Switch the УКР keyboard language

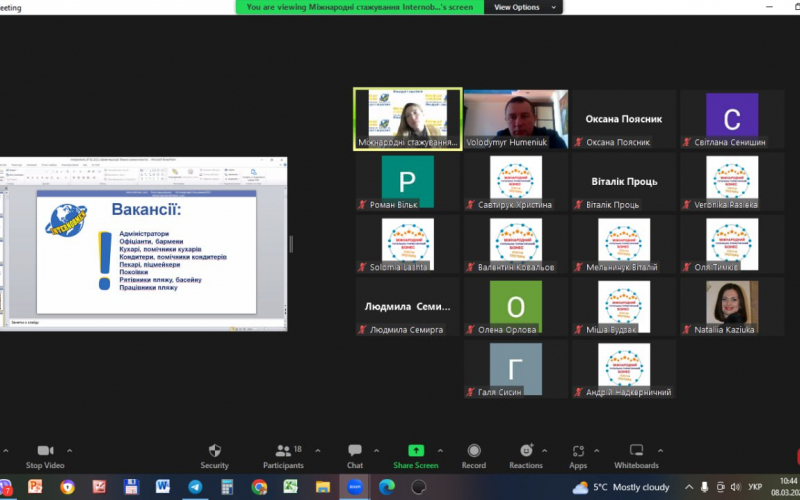click(x=755, y=487)
